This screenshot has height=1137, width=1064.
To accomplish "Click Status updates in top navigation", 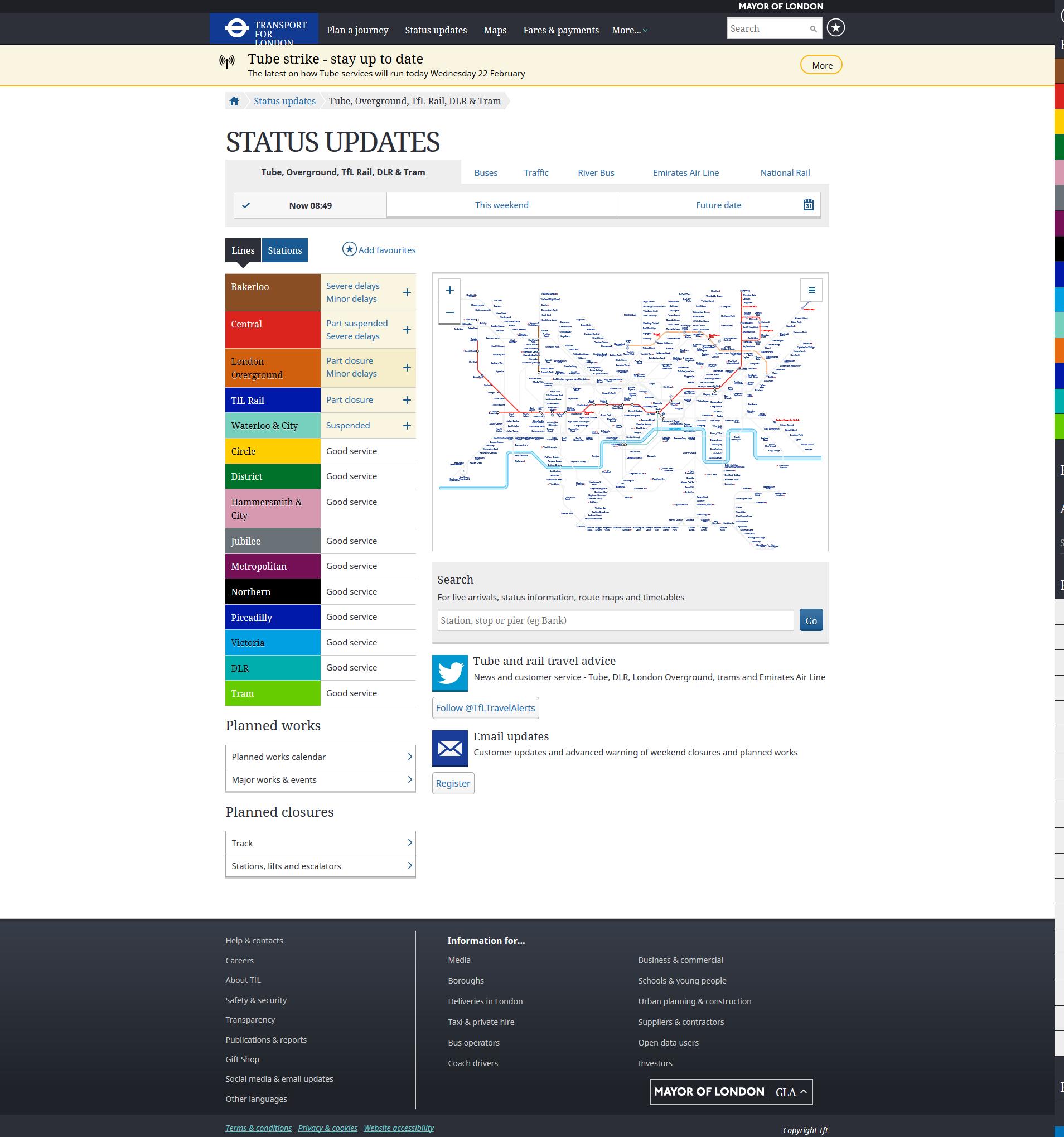I will (436, 30).
